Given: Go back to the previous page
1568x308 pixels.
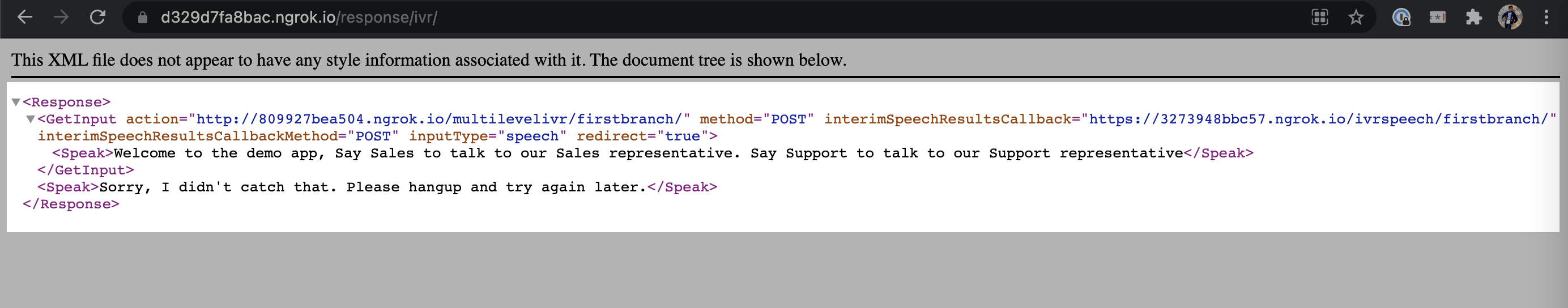Looking at the screenshot, I should (25, 17).
